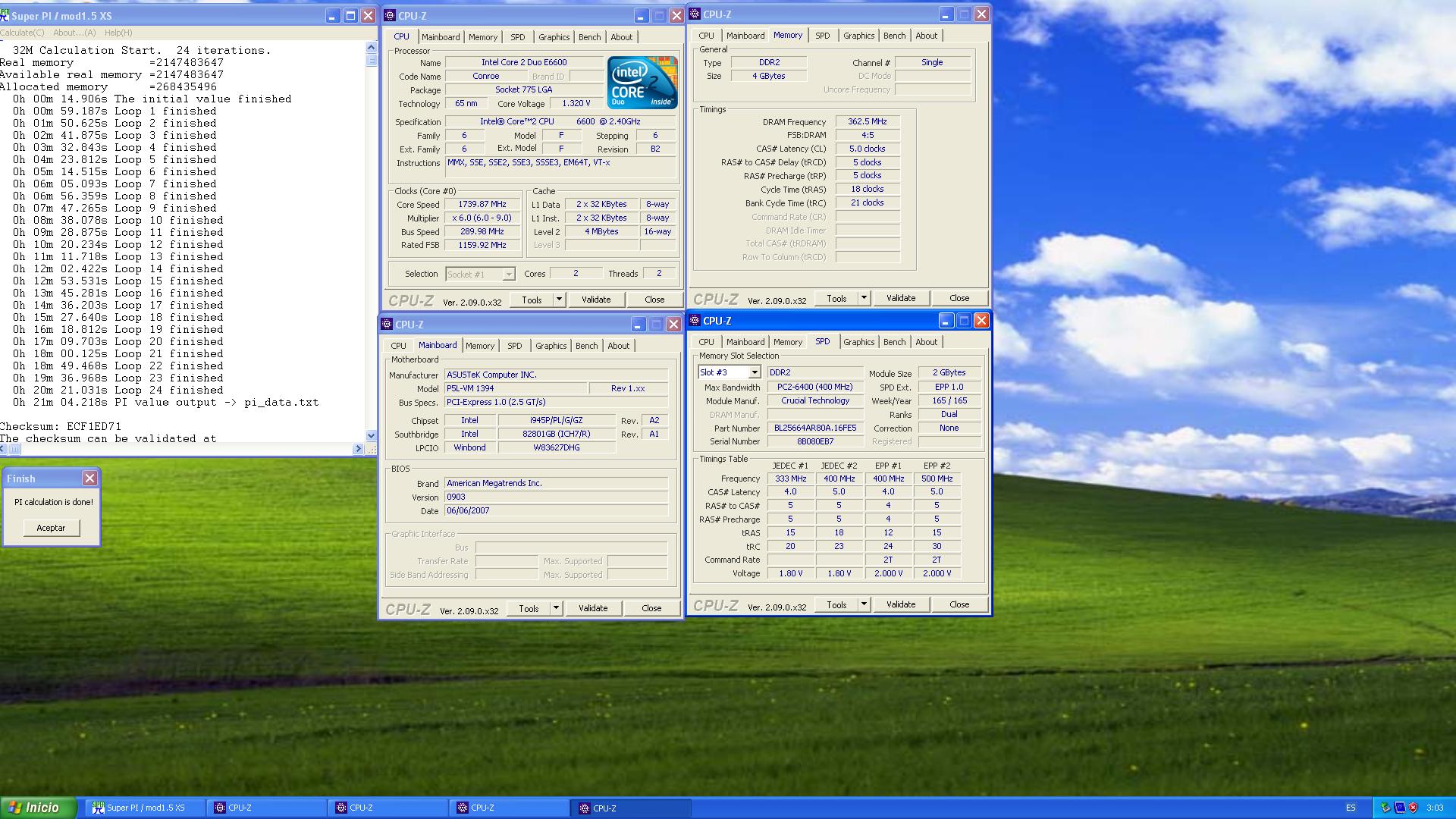Expand Tools arrow in CPU-tab window
This screenshot has height=819, width=1456.
[x=560, y=300]
